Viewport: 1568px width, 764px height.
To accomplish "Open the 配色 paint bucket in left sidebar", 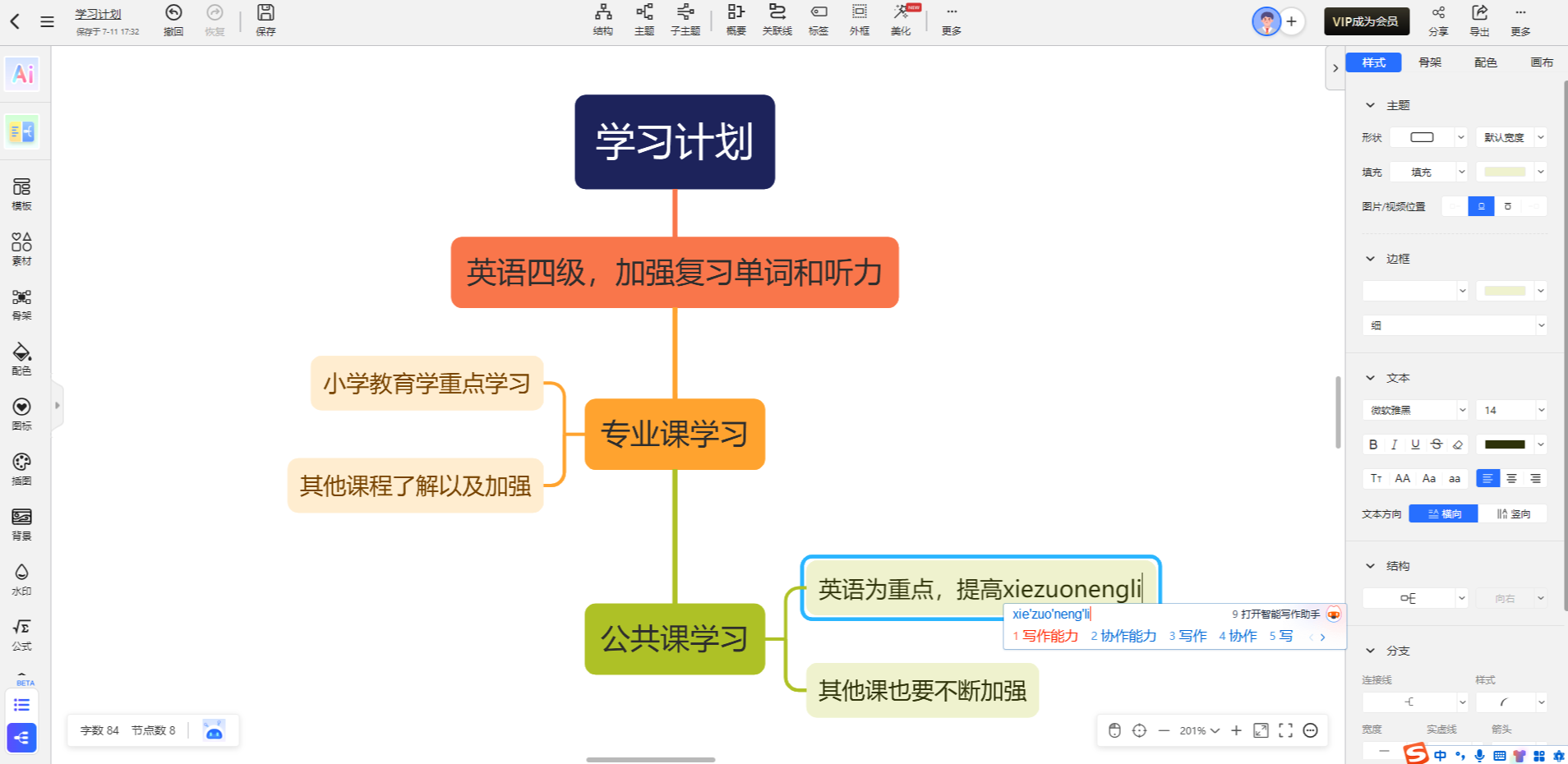I will [x=22, y=359].
